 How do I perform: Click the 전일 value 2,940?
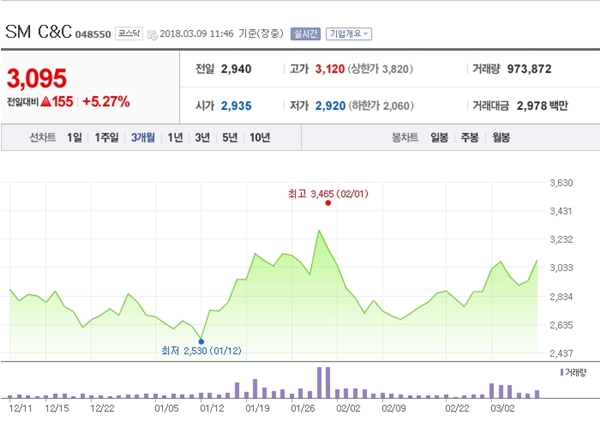[236, 69]
